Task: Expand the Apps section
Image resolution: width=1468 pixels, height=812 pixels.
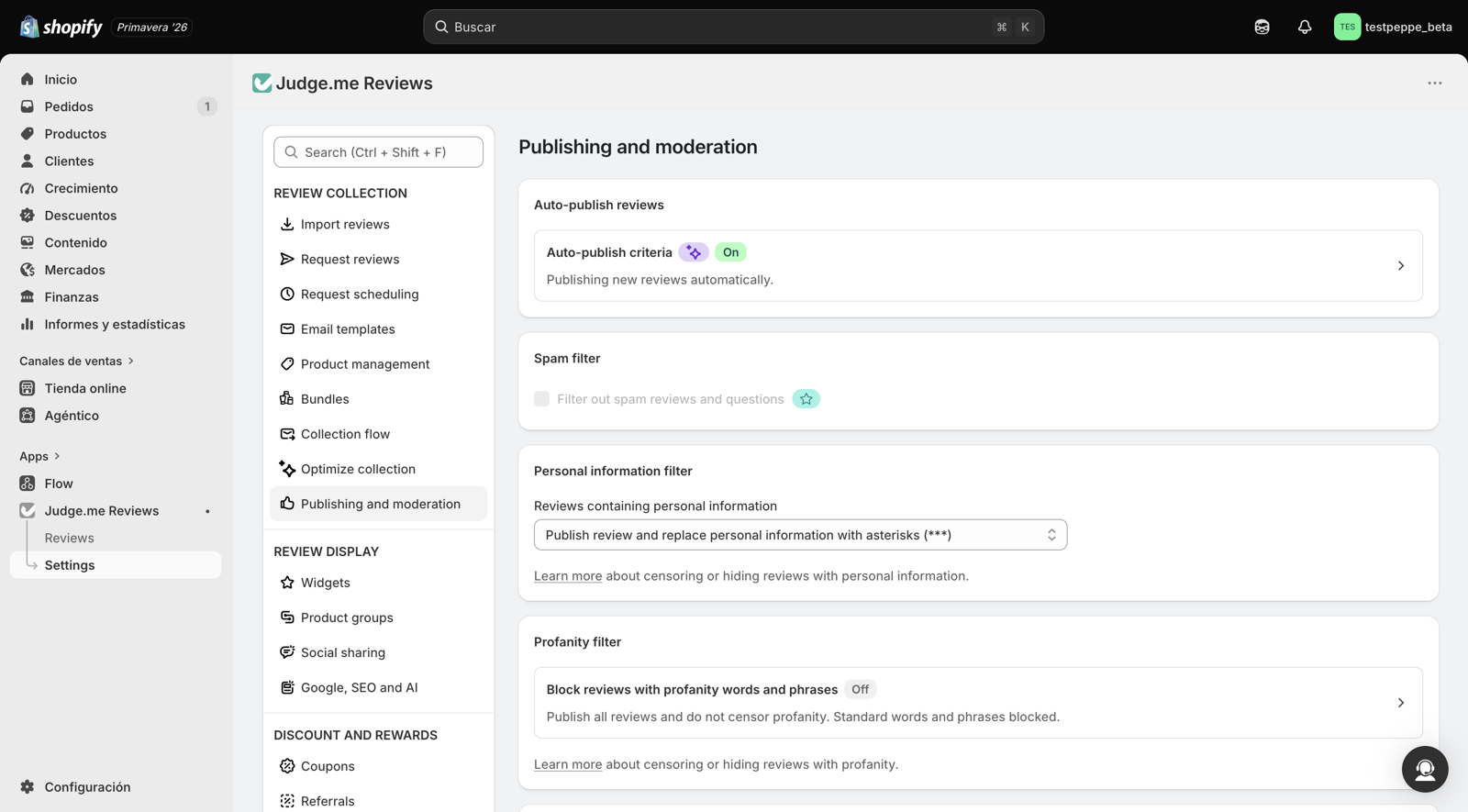Action: click(x=40, y=456)
